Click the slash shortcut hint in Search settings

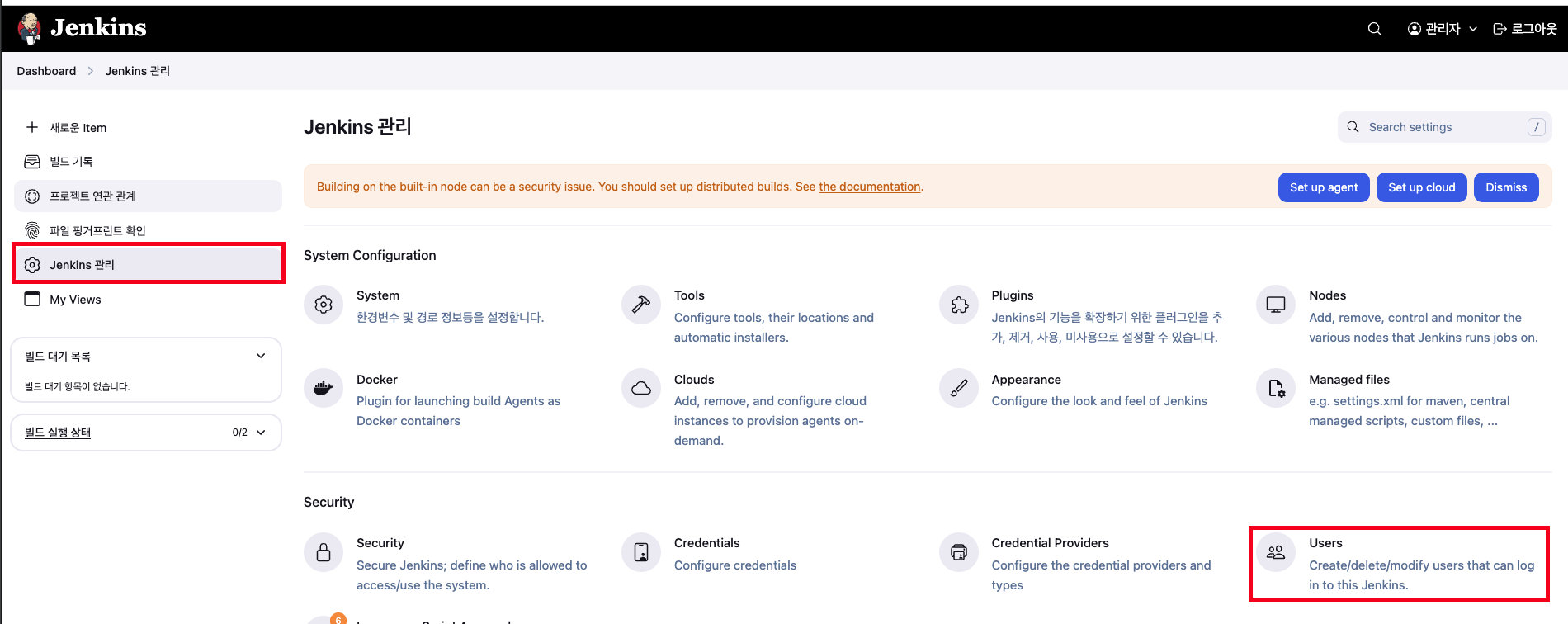pyautogui.click(x=1536, y=127)
